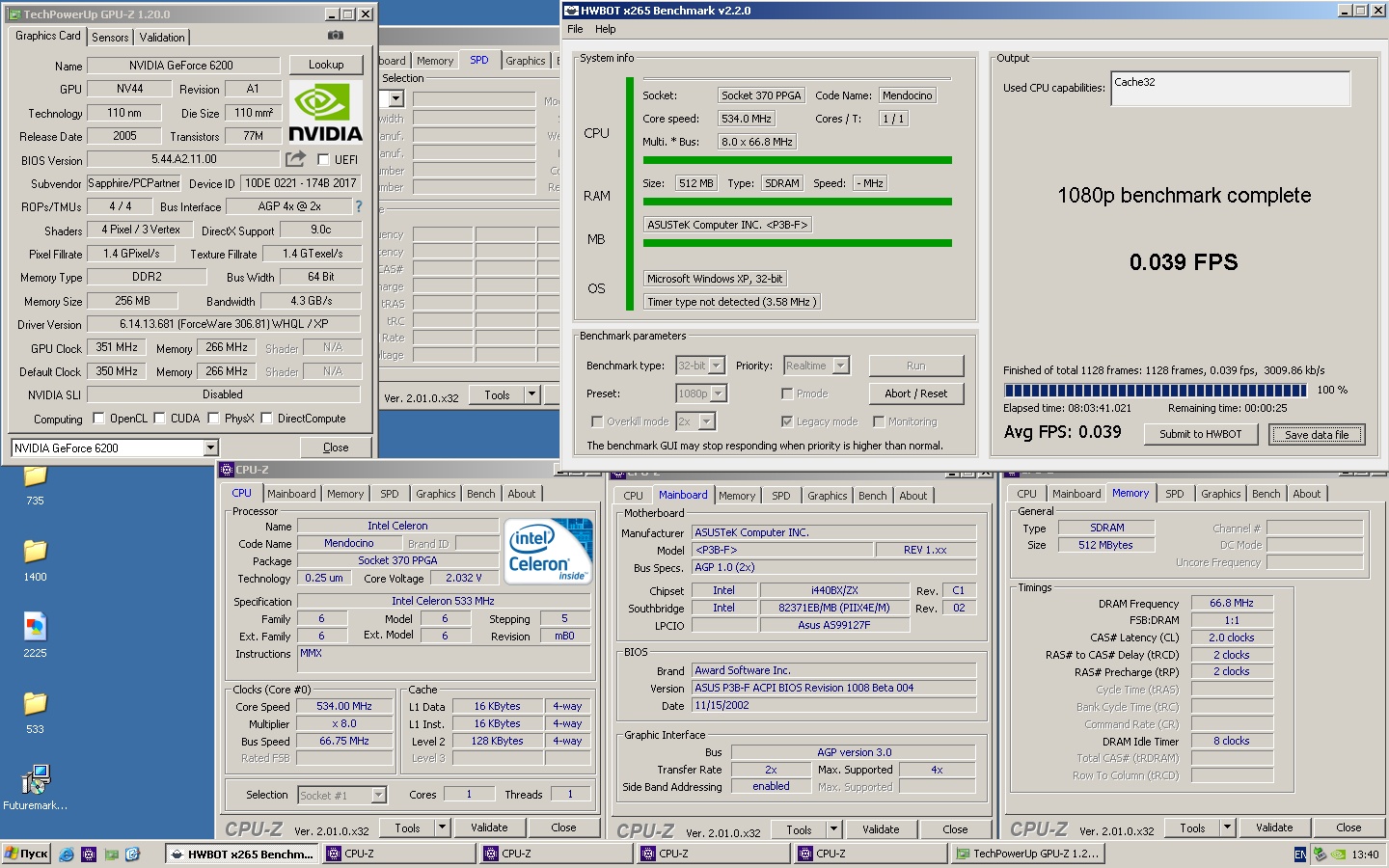Click the Bus Interface question mark icon

[x=359, y=206]
